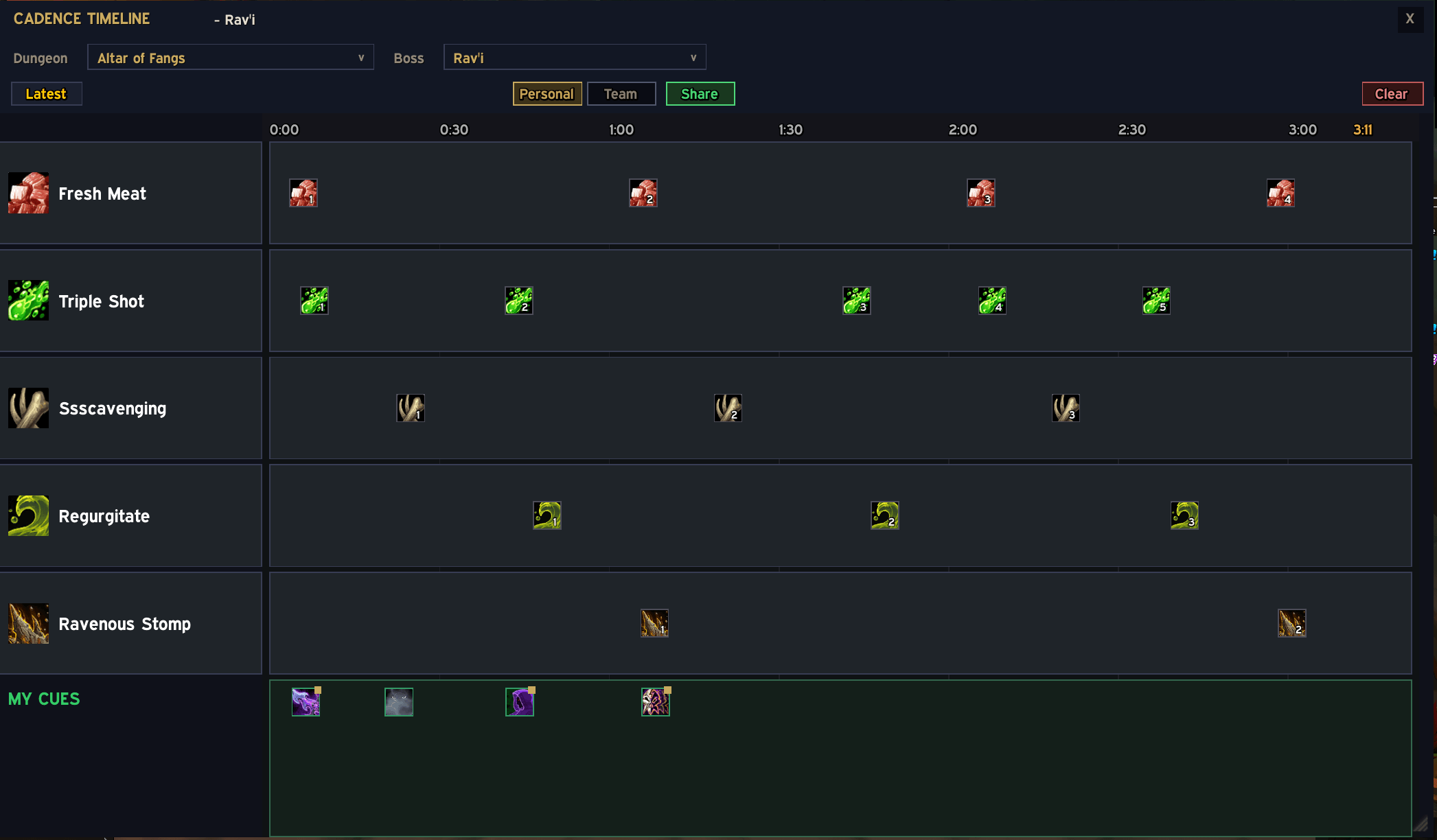The width and height of the screenshot is (1437, 840).
Task: Click the Ssscavenging ability icon in row header
Action: (x=28, y=408)
